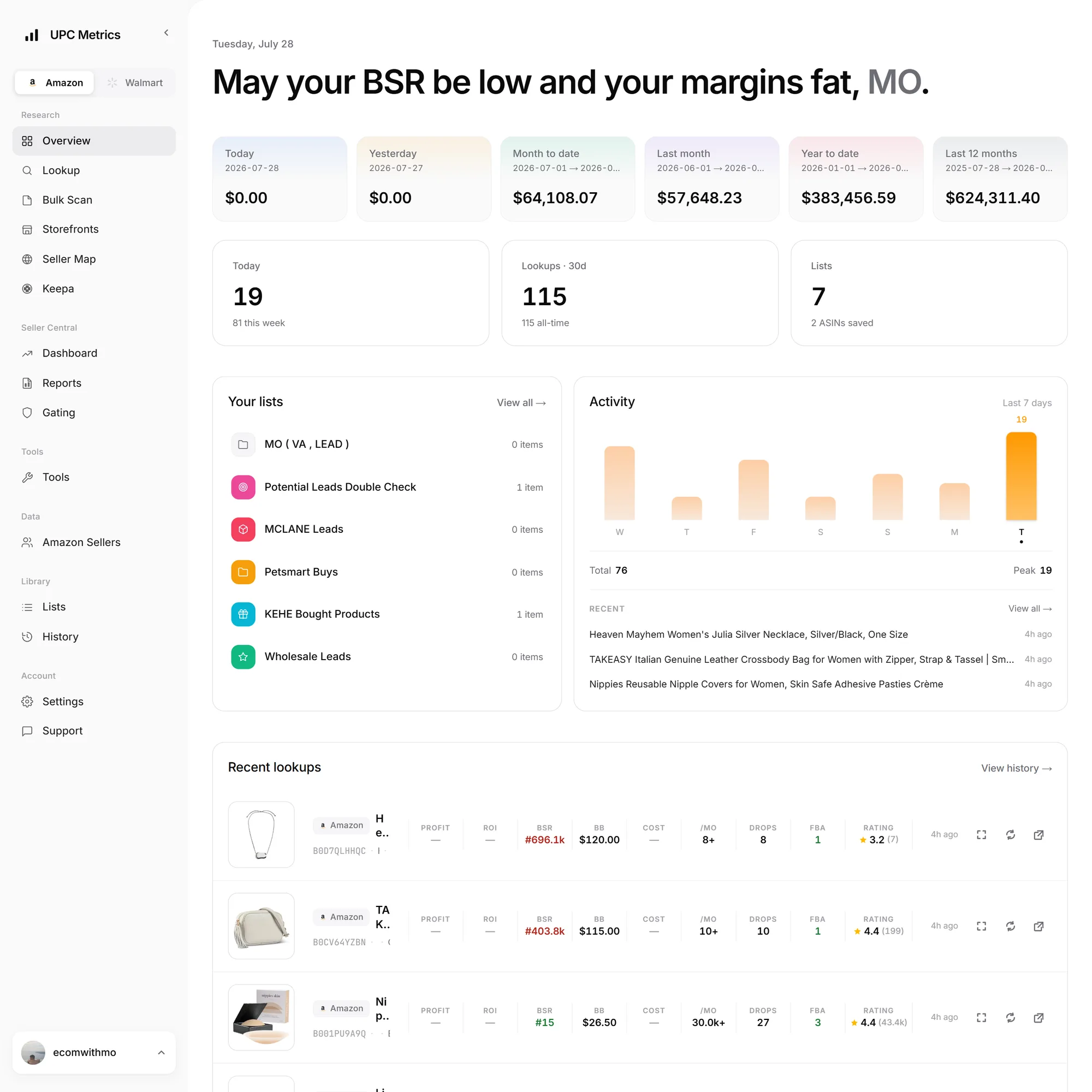
Task: Click the crossbody bag product thumbnail
Action: click(261, 926)
